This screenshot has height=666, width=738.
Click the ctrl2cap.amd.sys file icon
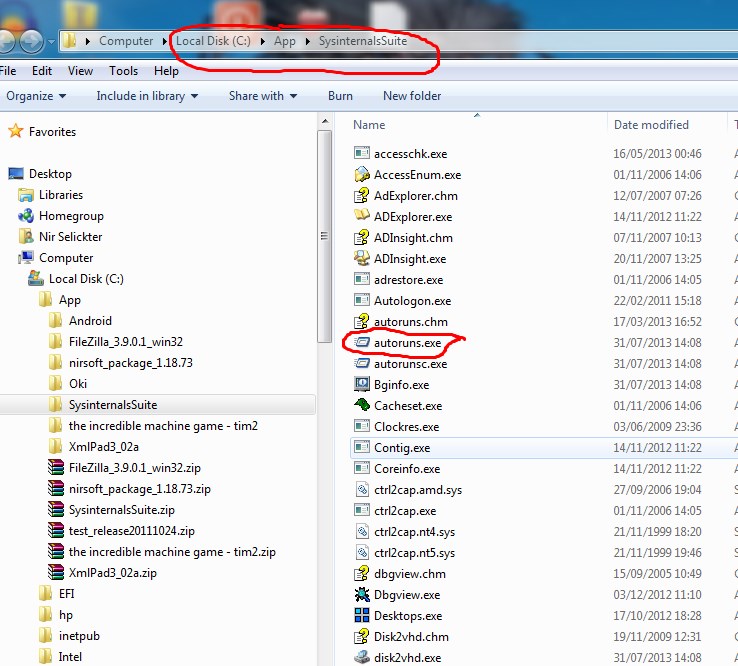pyautogui.click(x=361, y=489)
